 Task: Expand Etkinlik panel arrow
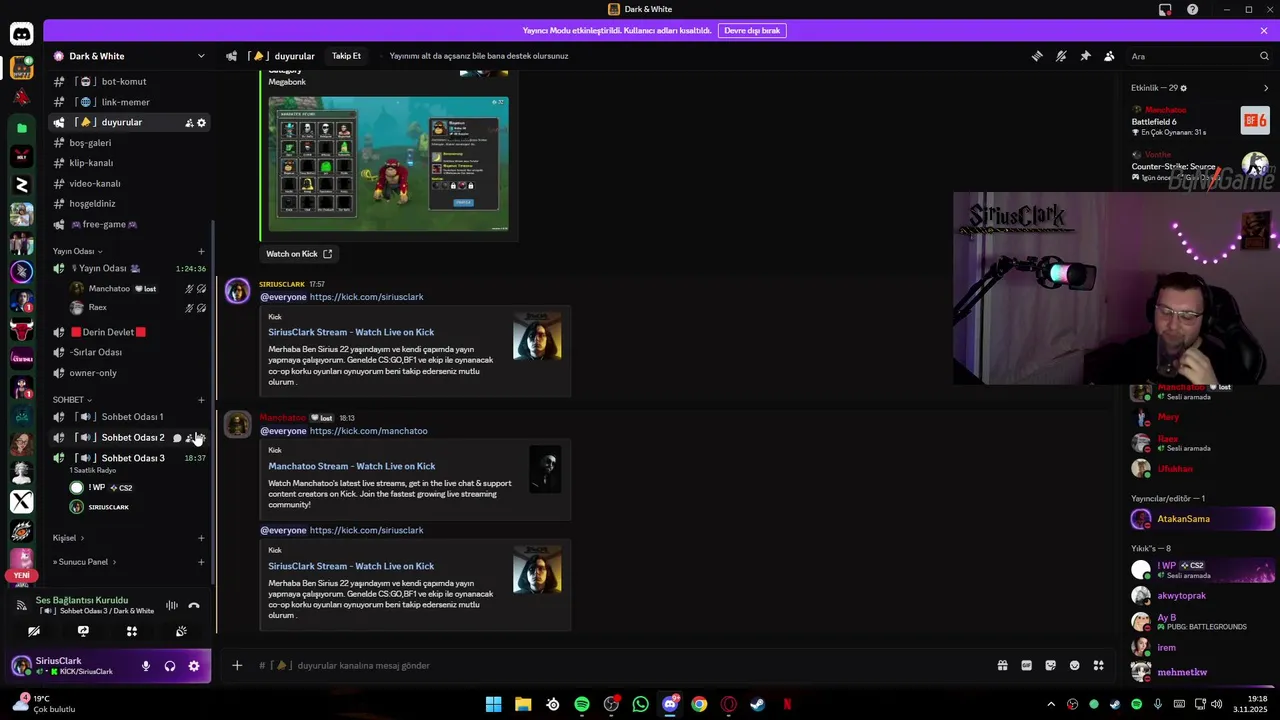[x=1266, y=88]
